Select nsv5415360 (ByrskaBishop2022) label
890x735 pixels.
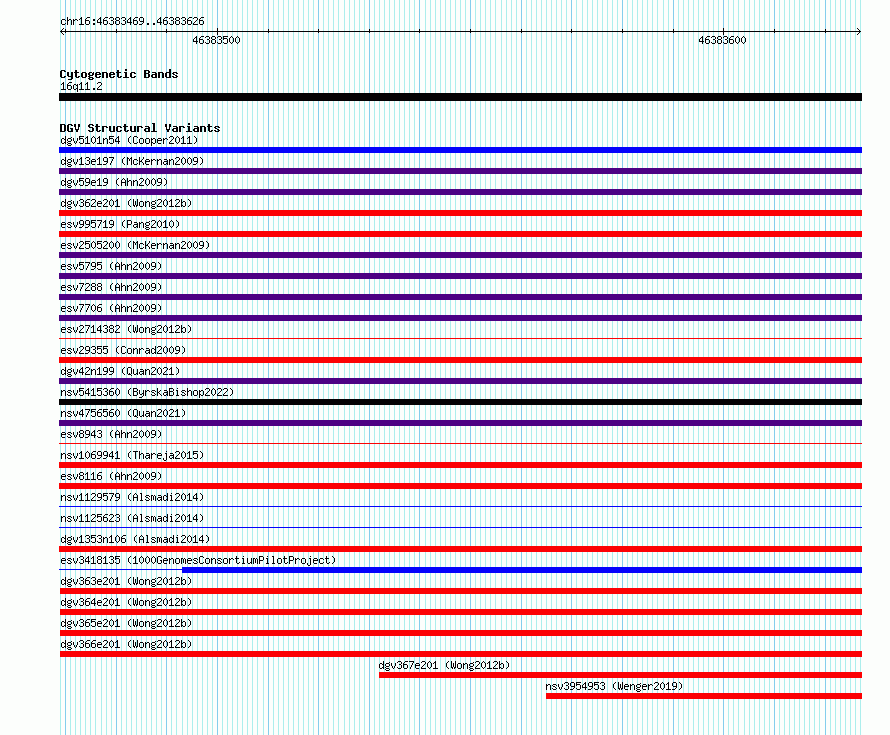(x=147, y=392)
